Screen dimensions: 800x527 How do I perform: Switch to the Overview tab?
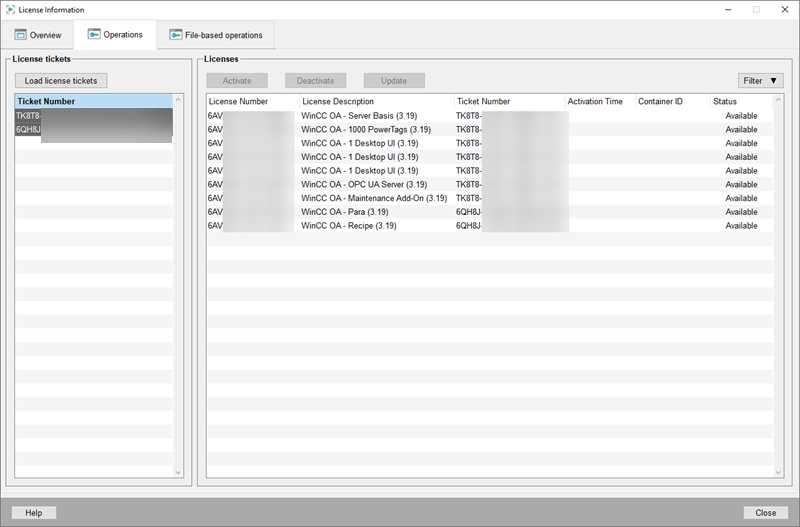(x=38, y=35)
